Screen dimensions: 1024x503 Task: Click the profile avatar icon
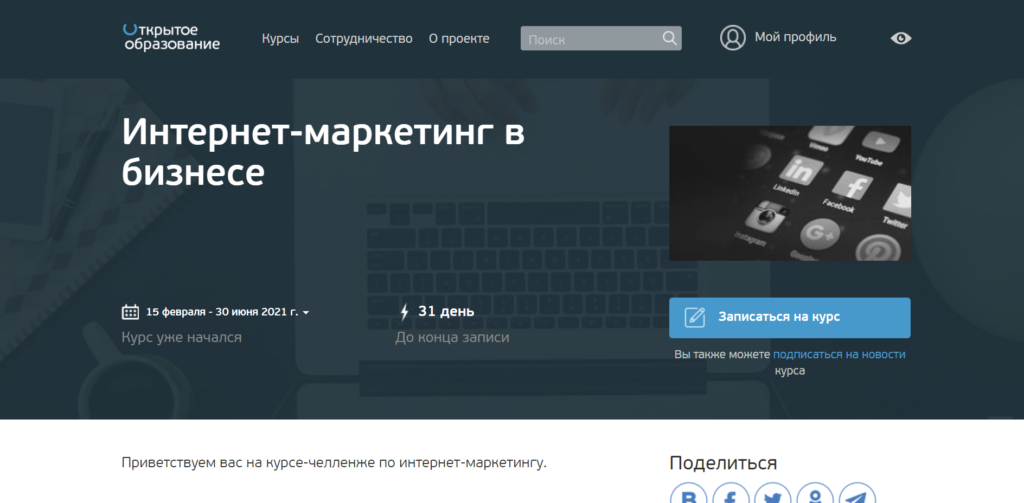733,38
